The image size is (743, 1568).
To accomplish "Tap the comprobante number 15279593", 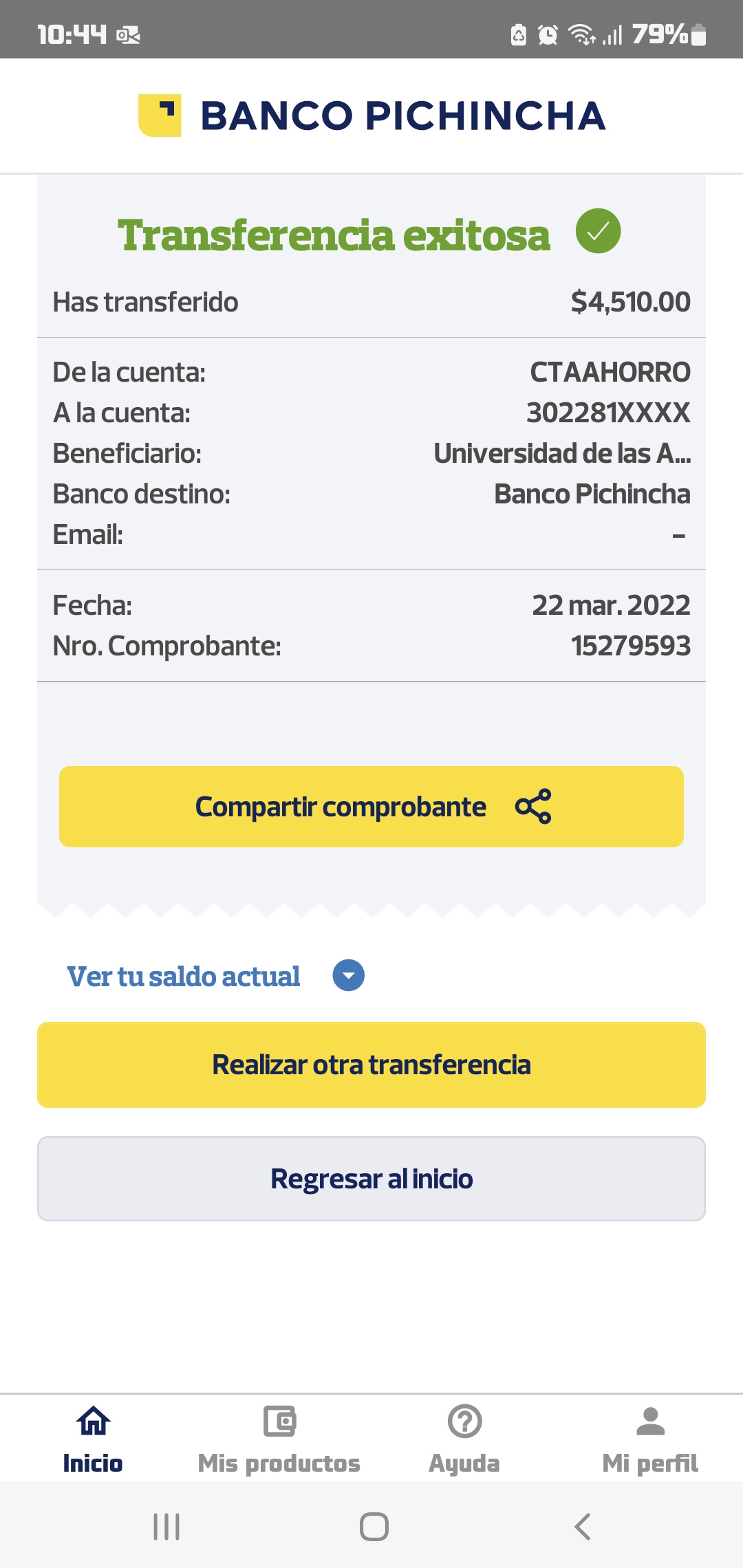I will point(630,646).
